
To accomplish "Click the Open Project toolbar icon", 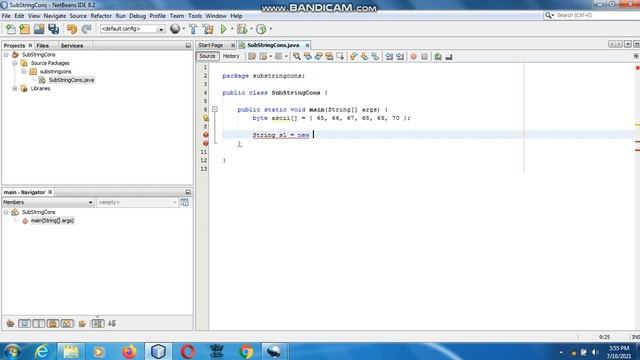I will [x=39, y=29].
